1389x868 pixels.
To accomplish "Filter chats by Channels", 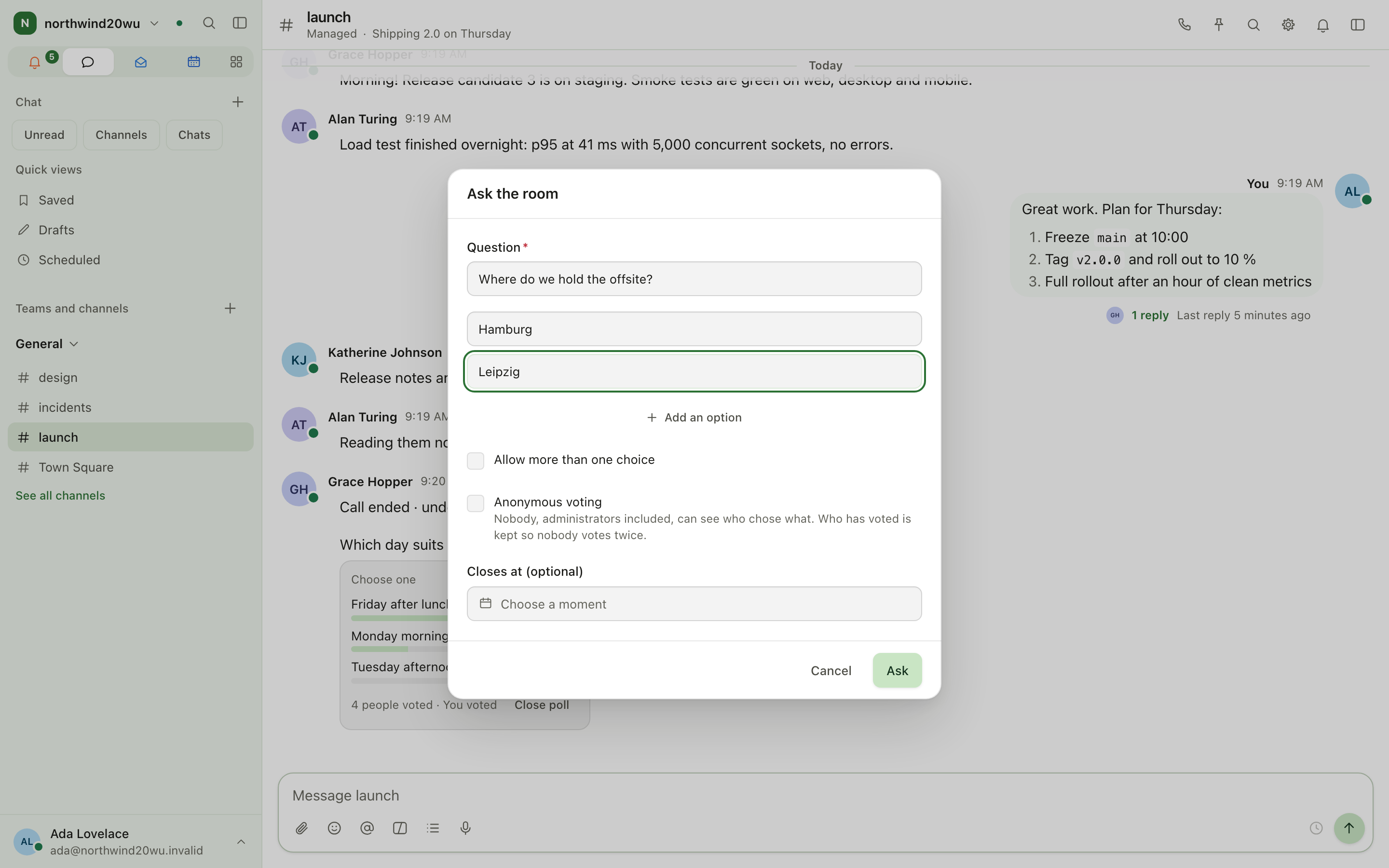I will point(121,135).
